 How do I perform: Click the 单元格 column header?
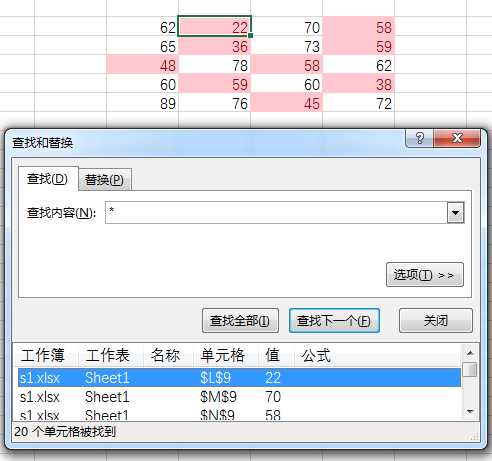[226, 355]
